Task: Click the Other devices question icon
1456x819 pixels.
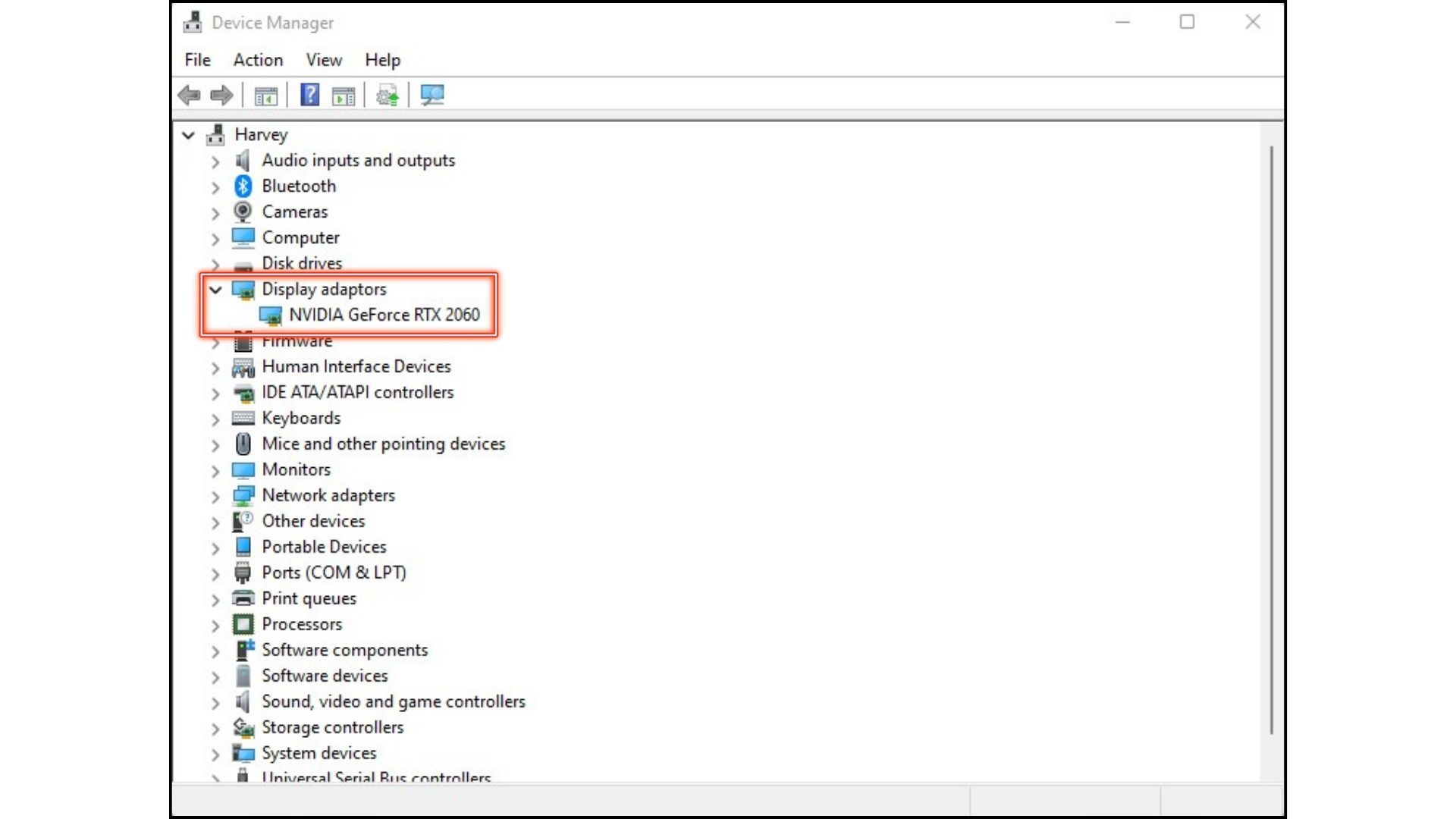Action: pos(243,521)
